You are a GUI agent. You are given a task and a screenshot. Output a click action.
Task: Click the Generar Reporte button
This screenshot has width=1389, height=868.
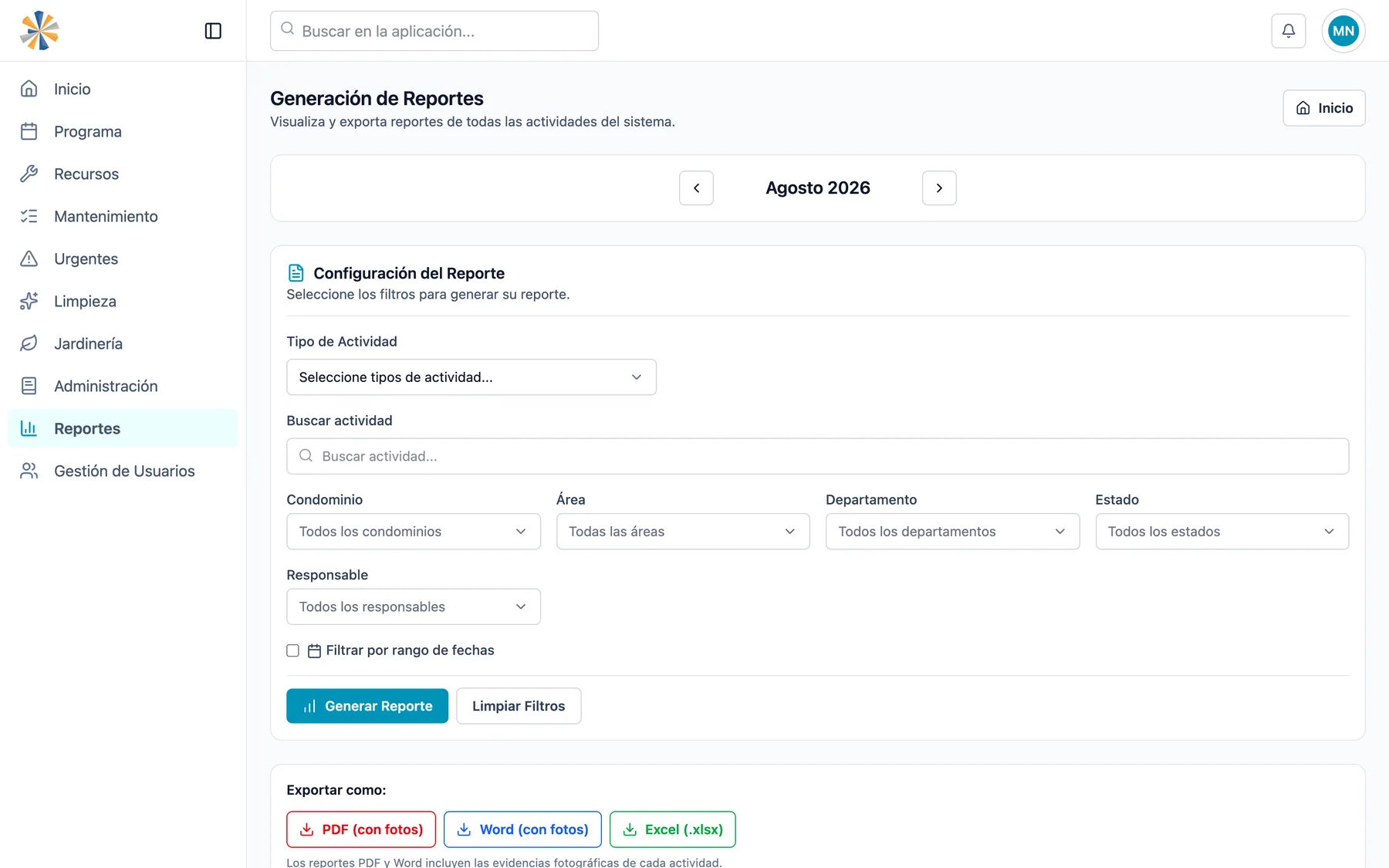367,706
